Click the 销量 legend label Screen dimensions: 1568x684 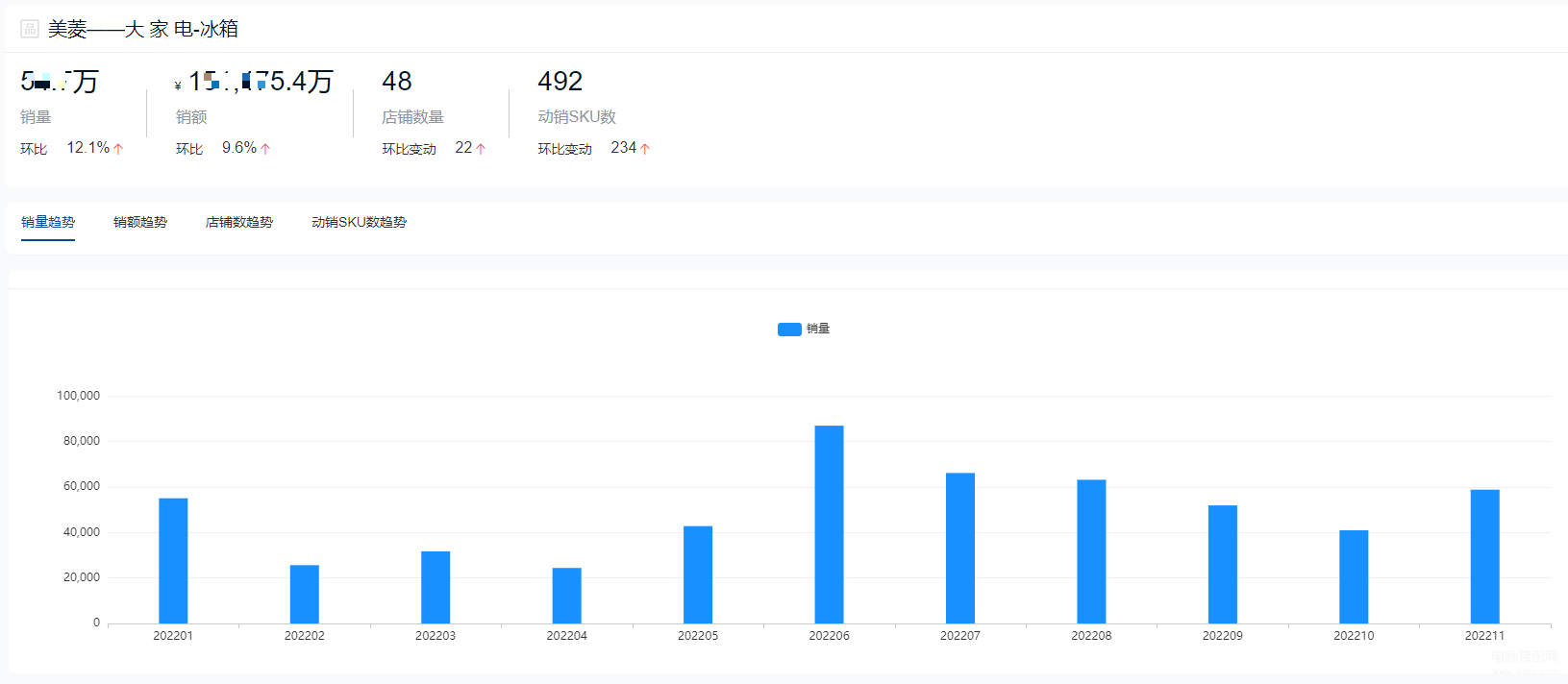tap(818, 329)
